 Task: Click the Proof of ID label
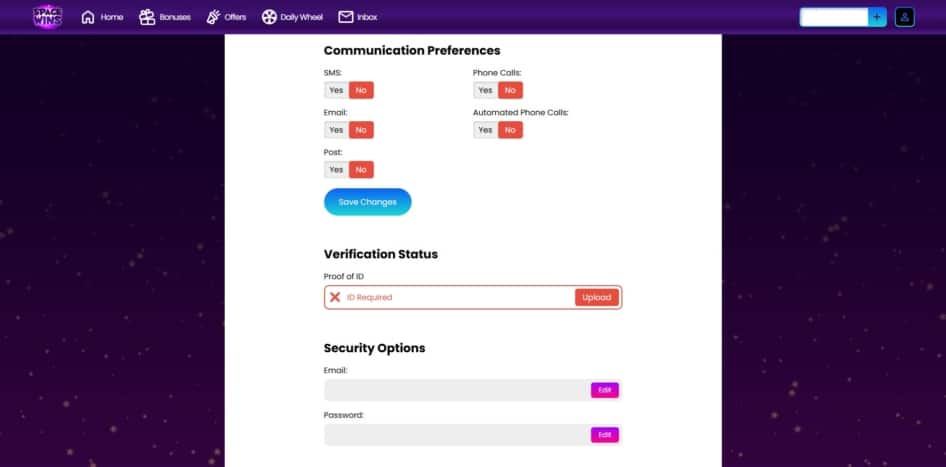344,277
